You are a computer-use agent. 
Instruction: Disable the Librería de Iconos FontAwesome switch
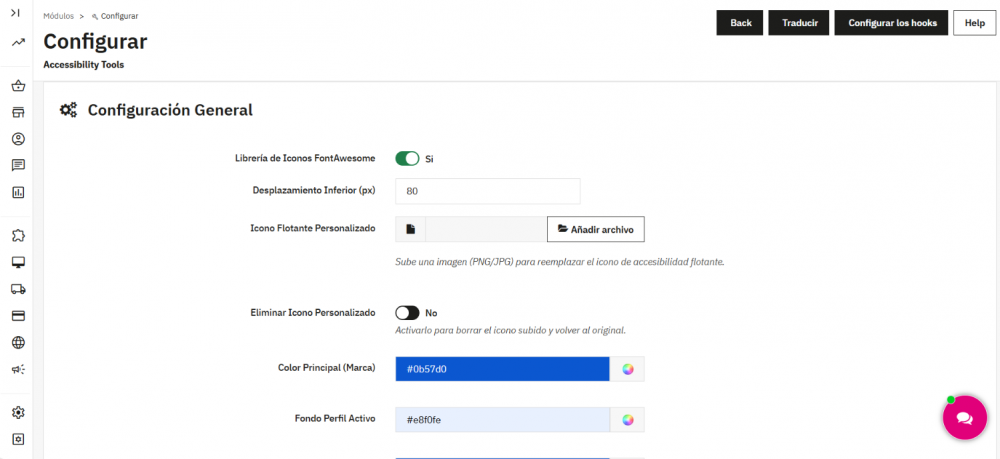407,159
